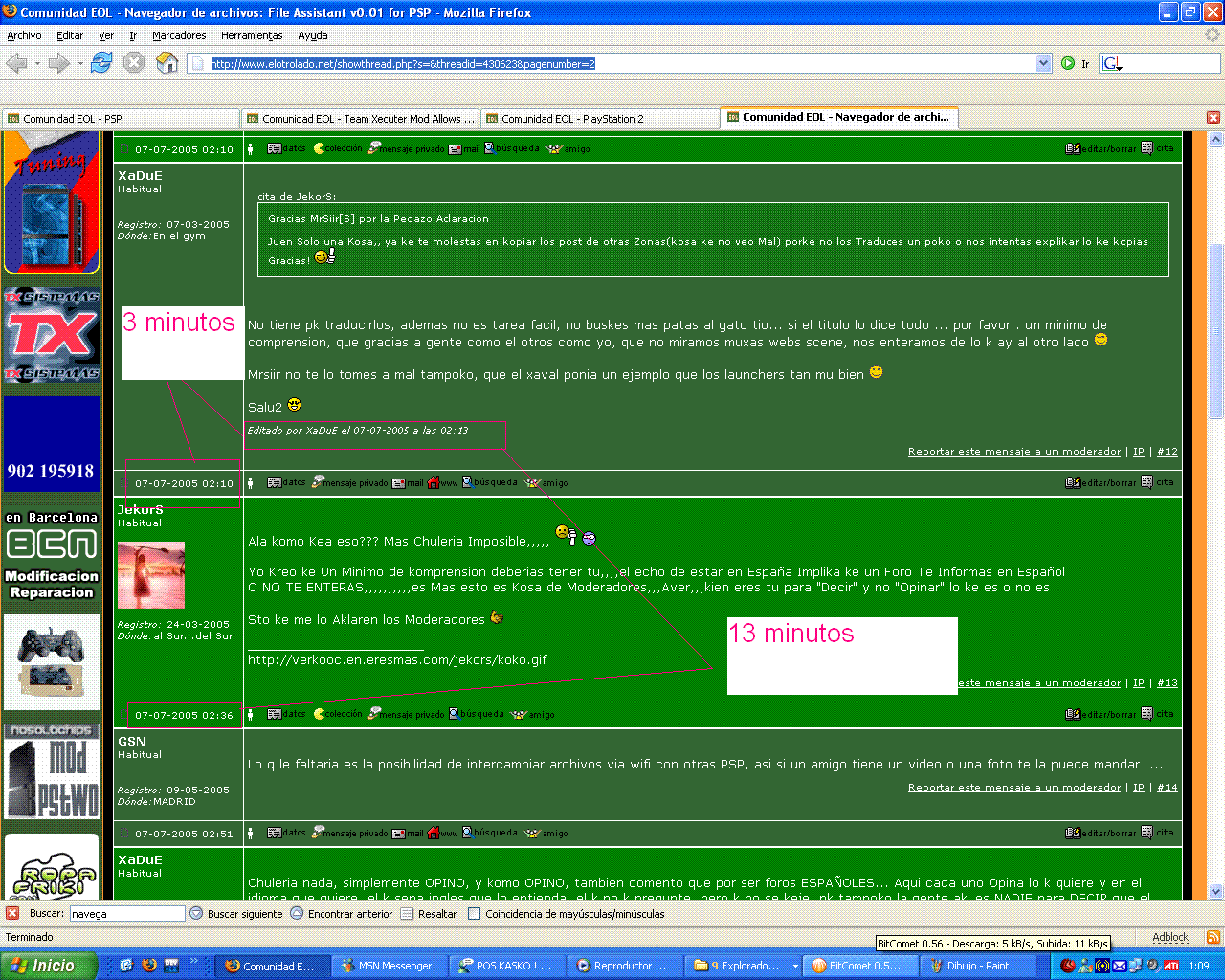The image size is (1225, 980).
Task: Switch to Dibujo - Paint on the taskbar
Action: click(x=978, y=966)
